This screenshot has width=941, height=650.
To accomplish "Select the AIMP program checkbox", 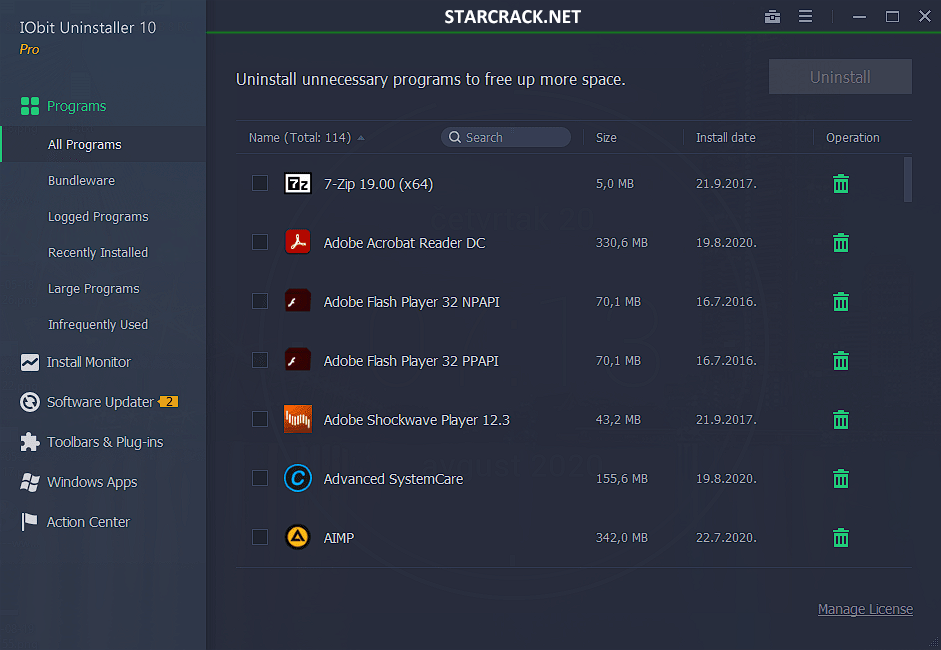I will (260, 537).
